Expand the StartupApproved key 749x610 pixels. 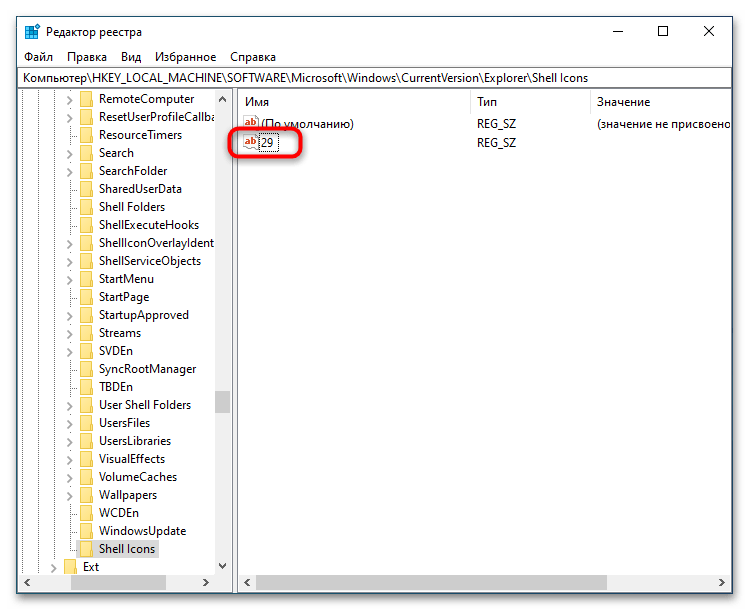tap(70, 316)
